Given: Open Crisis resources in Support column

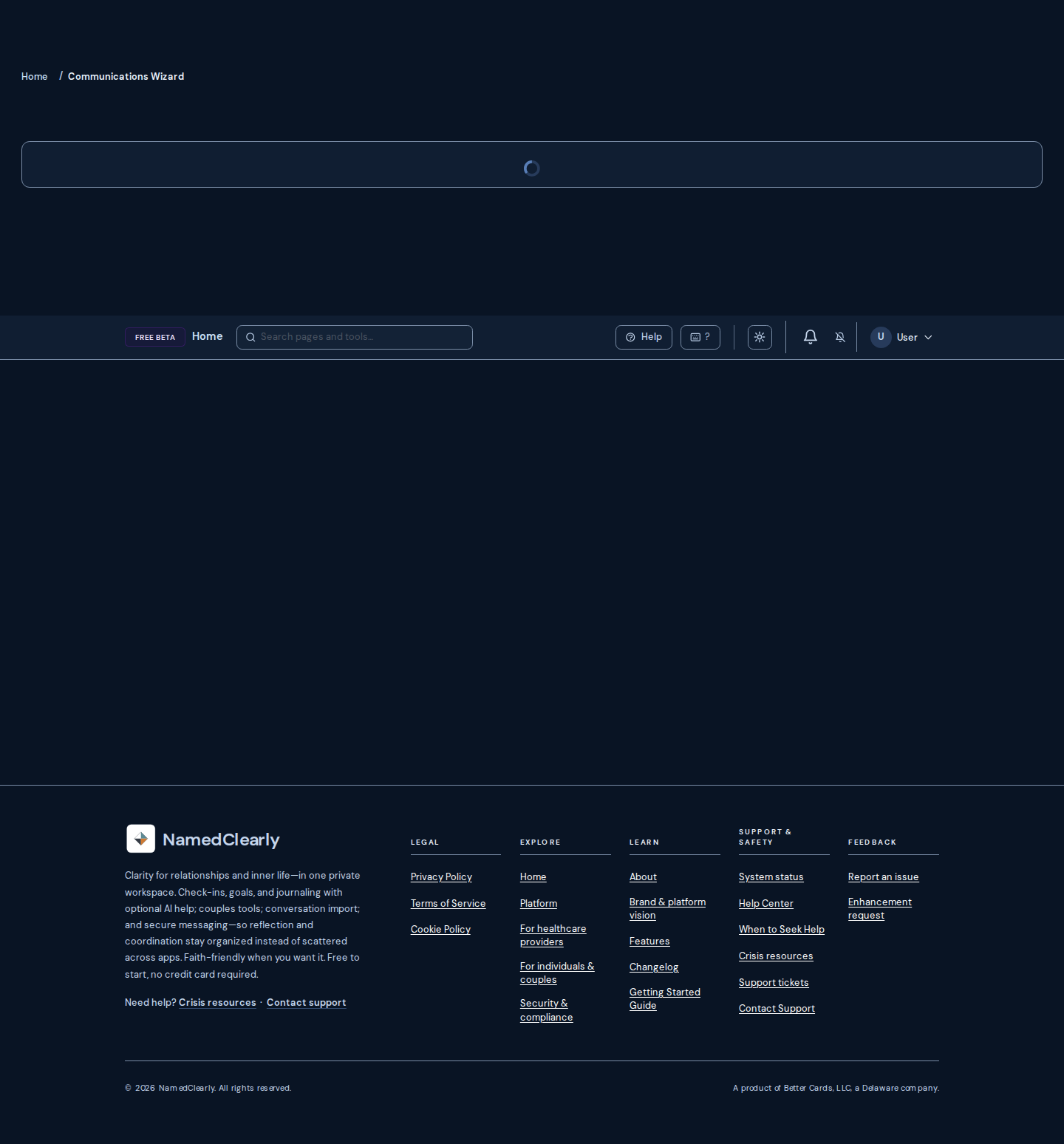Looking at the screenshot, I should click(x=776, y=956).
